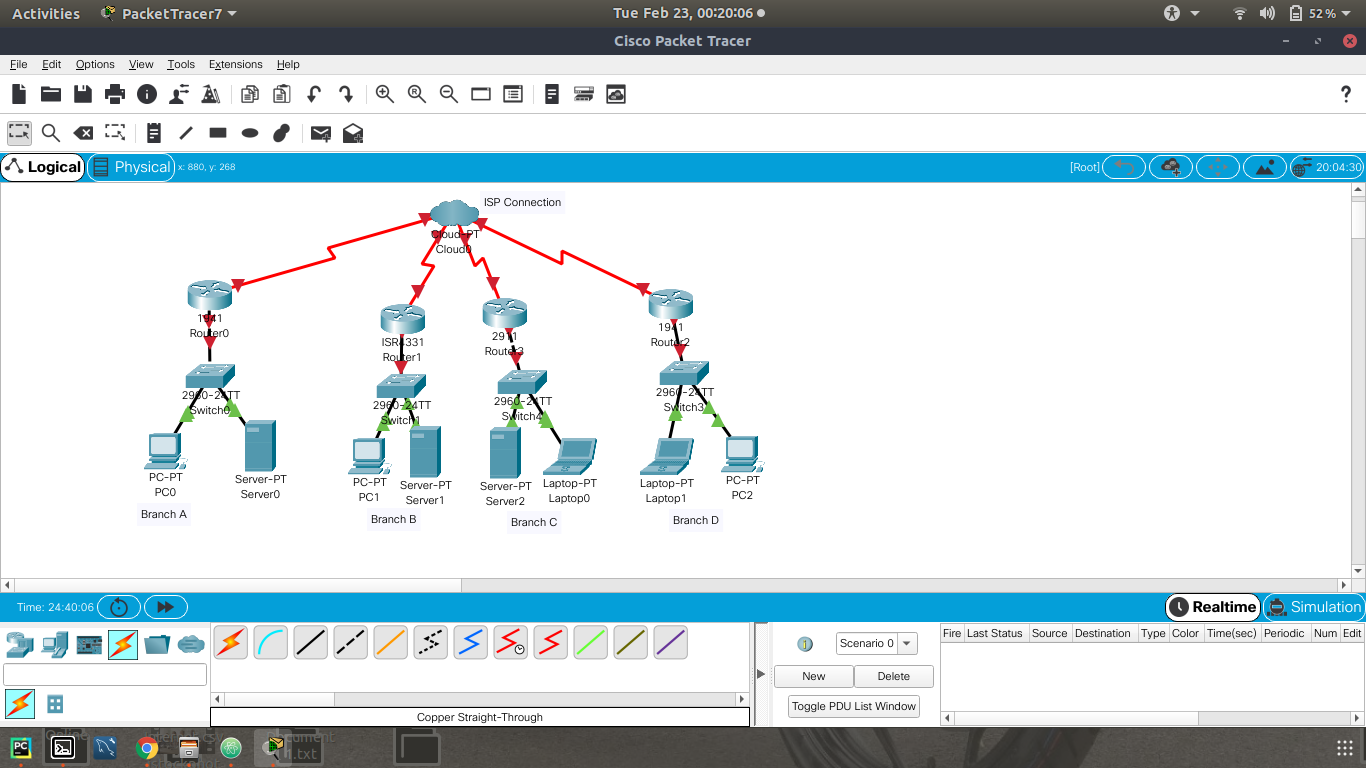Select the Draw Ellipse tool

[250, 133]
